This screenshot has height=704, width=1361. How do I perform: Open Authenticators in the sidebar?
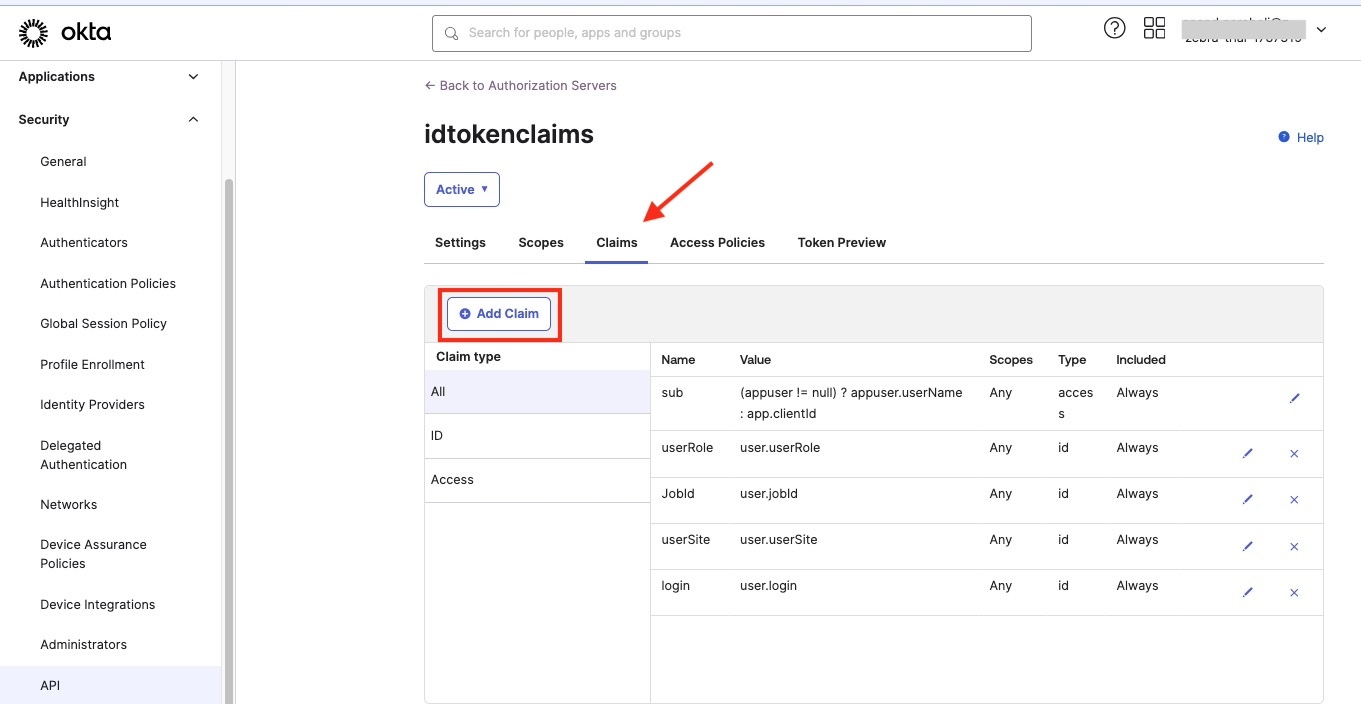pyautogui.click(x=84, y=243)
